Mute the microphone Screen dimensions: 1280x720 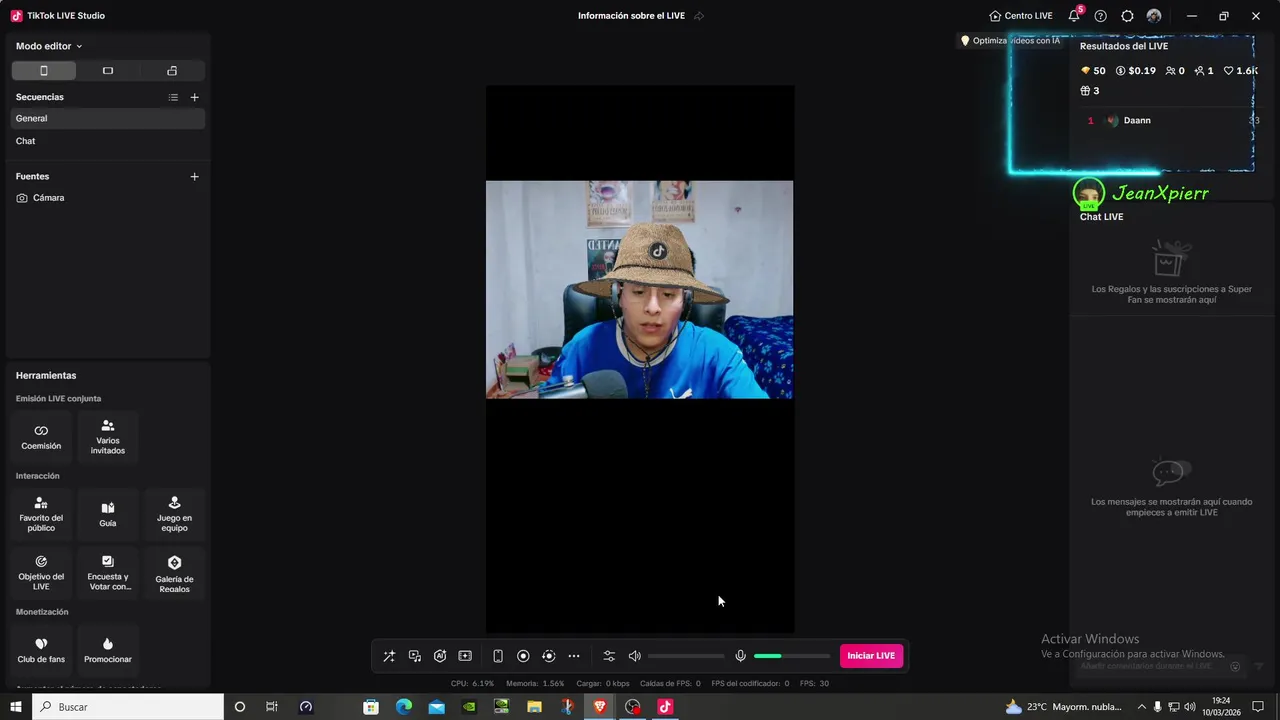(741, 656)
